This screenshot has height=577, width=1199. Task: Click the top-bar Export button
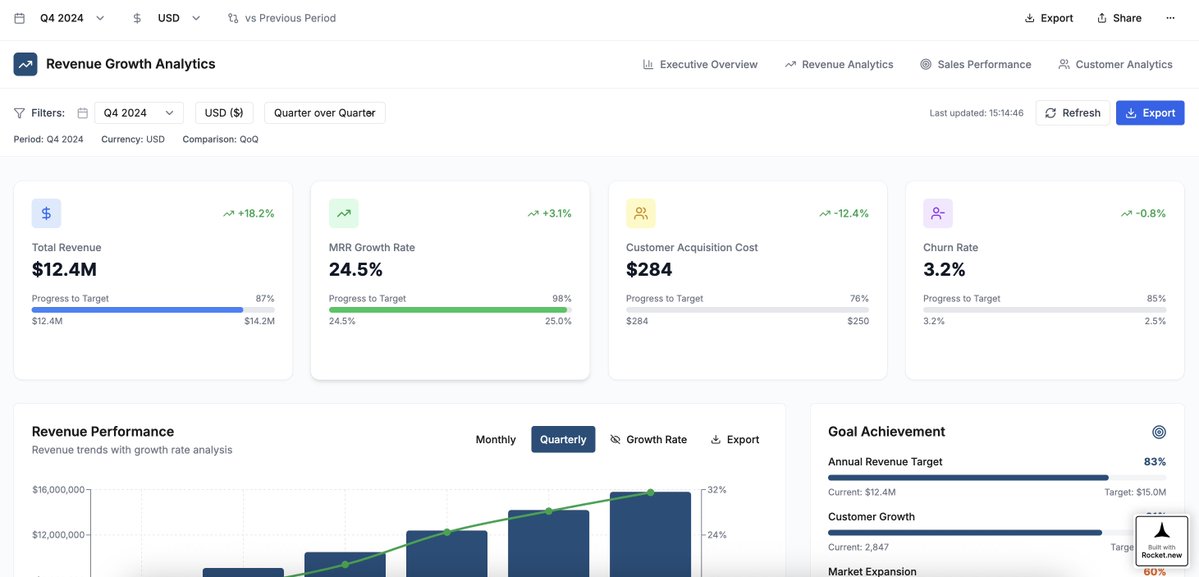[1049, 18]
